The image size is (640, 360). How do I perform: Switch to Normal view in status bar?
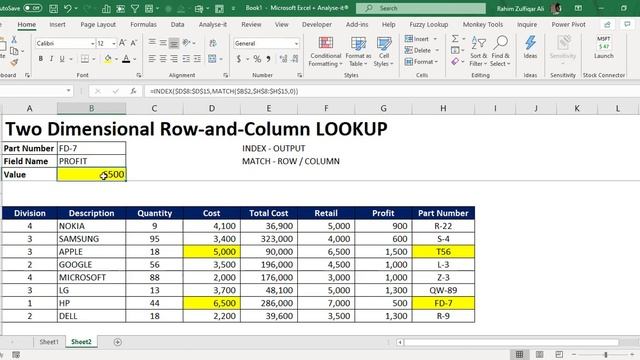(x=519, y=354)
